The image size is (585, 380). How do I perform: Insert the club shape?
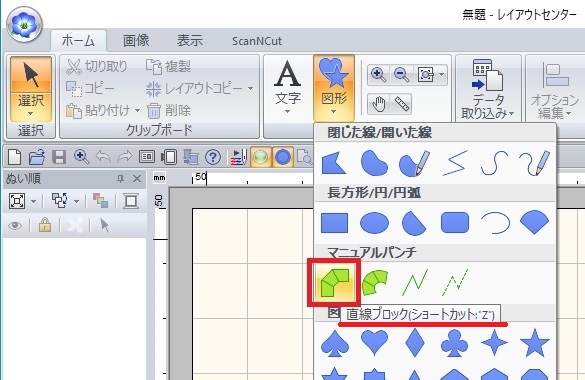pyautogui.click(x=454, y=342)
